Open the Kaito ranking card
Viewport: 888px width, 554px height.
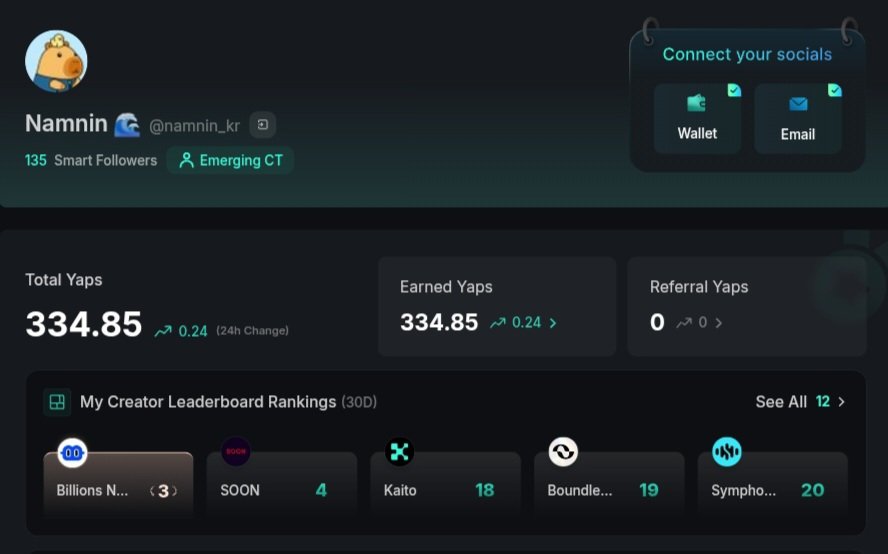(x=446, y=484)
